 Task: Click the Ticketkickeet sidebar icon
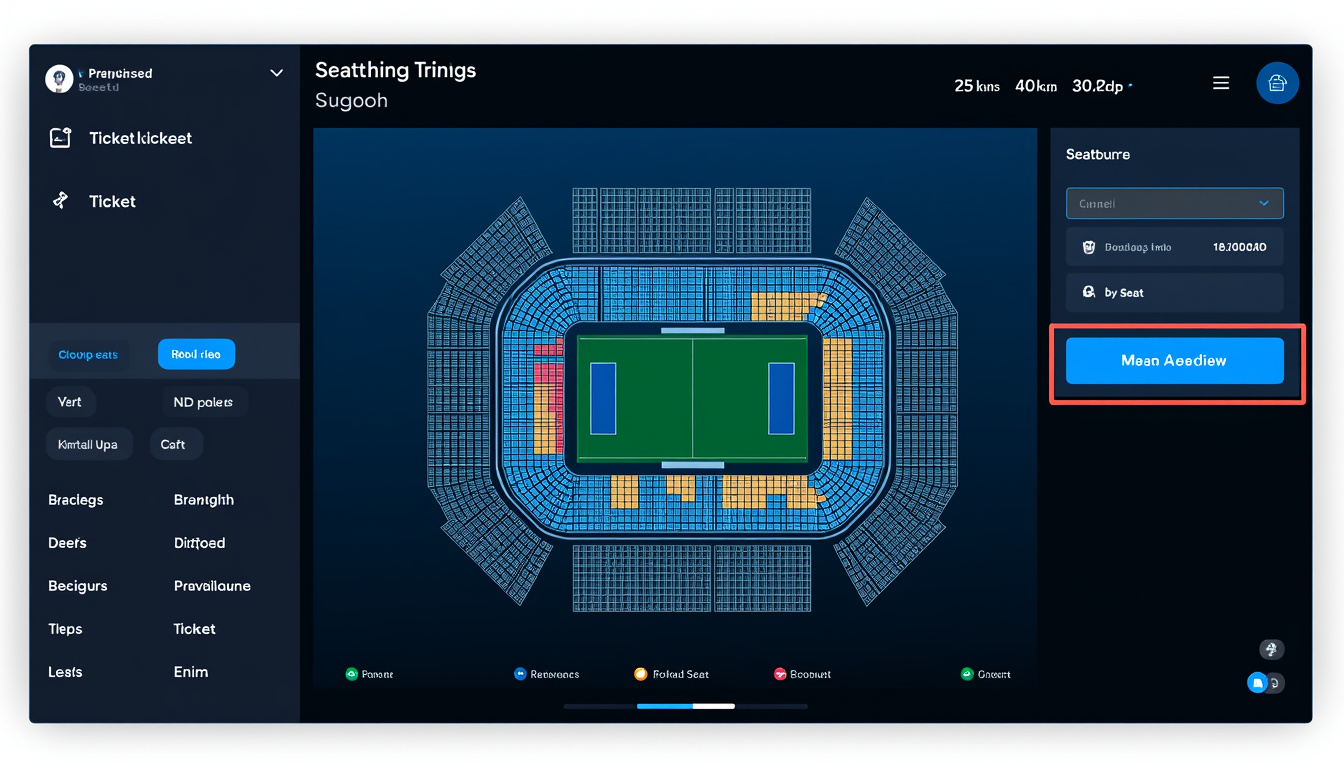(x=60, y=138)
